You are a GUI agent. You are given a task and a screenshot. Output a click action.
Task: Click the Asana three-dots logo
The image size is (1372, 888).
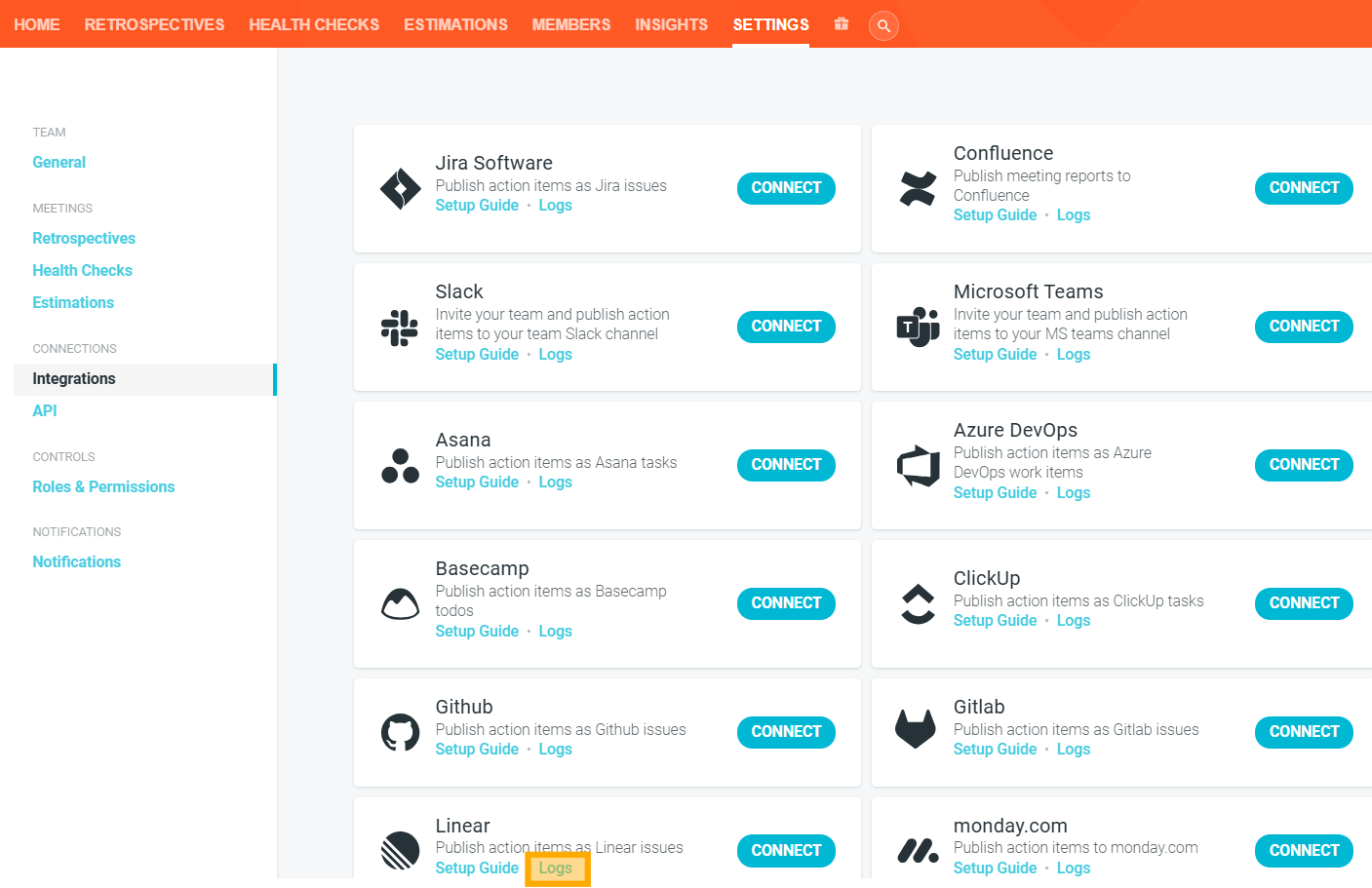coord(400,465)
